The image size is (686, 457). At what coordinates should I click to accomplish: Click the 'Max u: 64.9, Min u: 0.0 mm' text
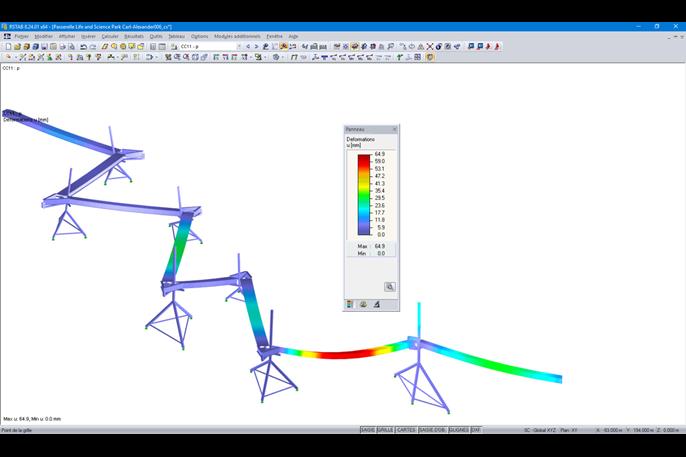[32, 419]
